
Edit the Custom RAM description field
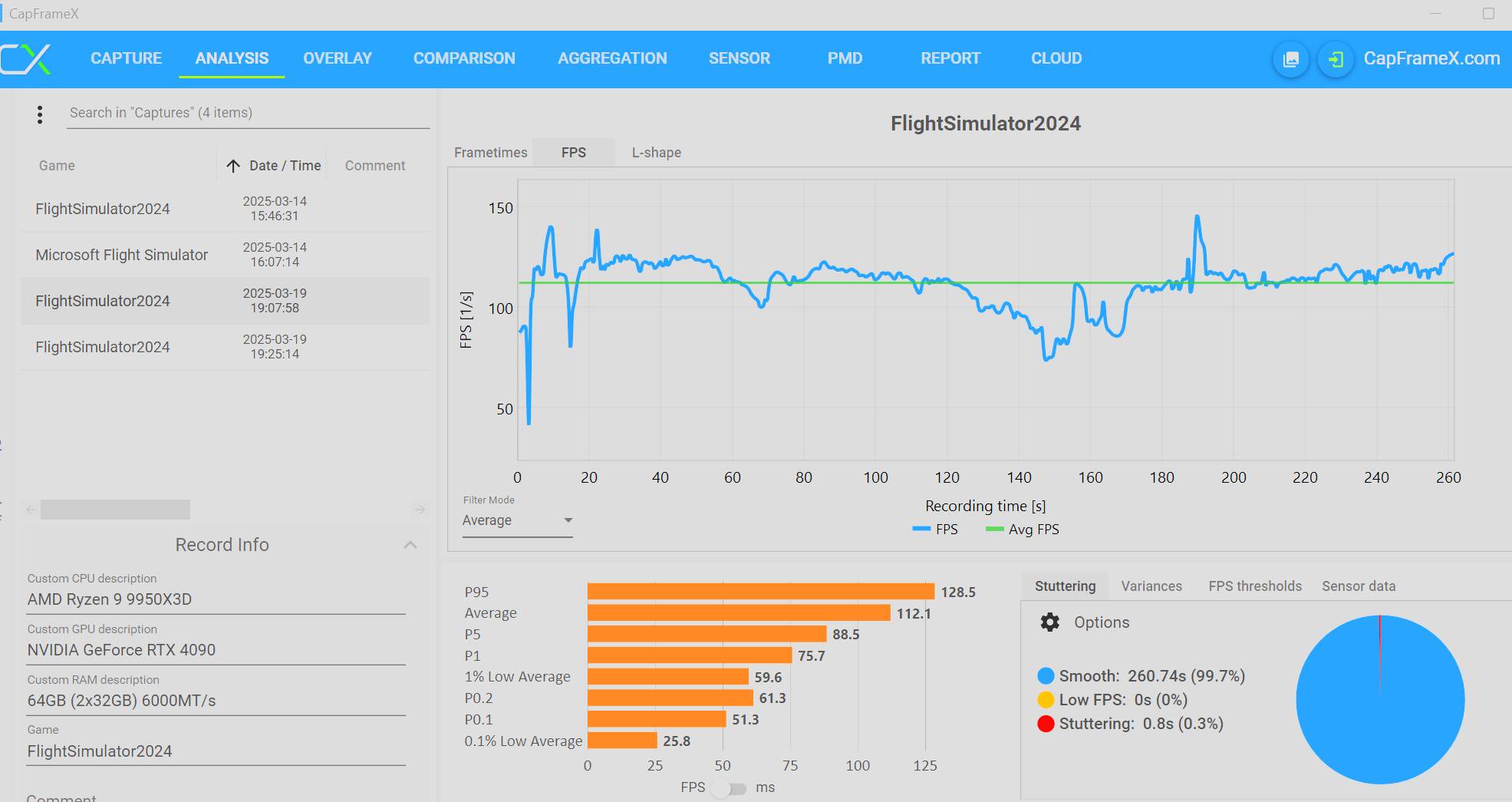point(216,701)
